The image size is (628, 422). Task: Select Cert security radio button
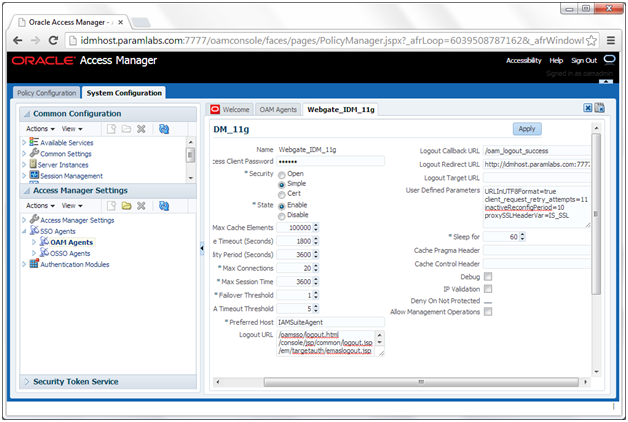pyautogui.click(x=282, y=195)
